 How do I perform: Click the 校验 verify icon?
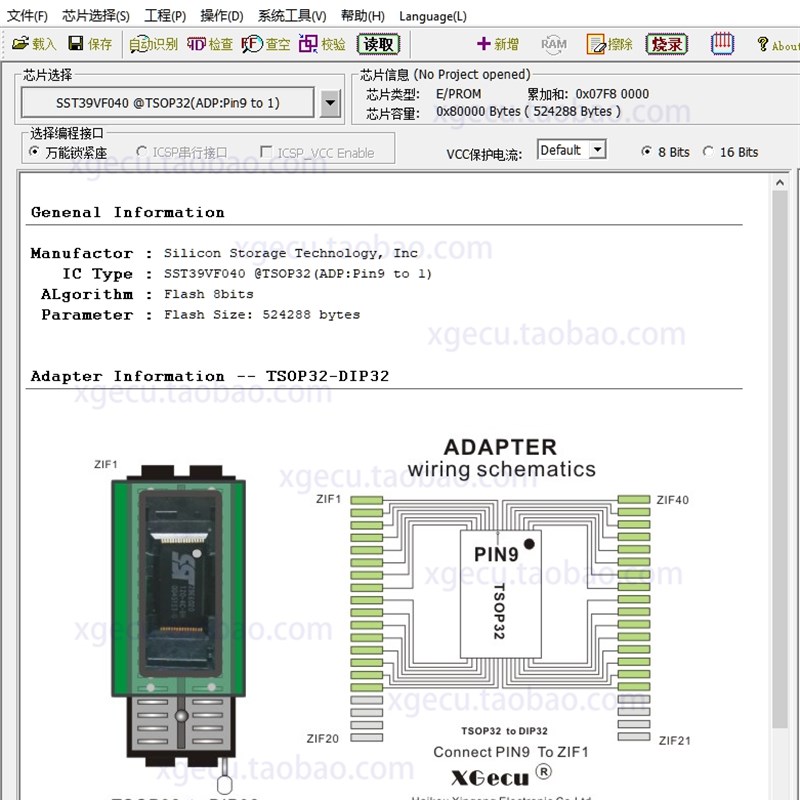[322, 44]
